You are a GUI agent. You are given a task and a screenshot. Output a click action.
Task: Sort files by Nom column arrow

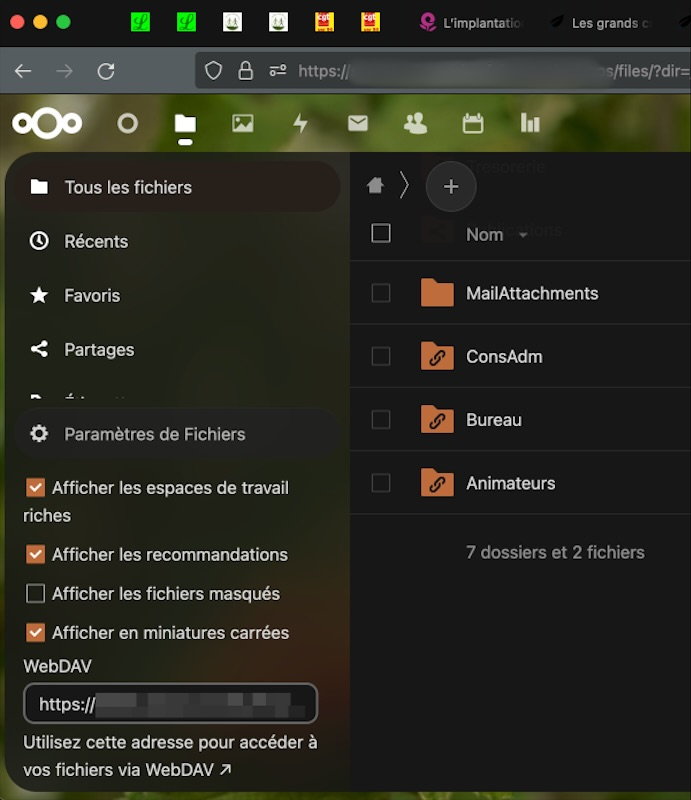523,235
